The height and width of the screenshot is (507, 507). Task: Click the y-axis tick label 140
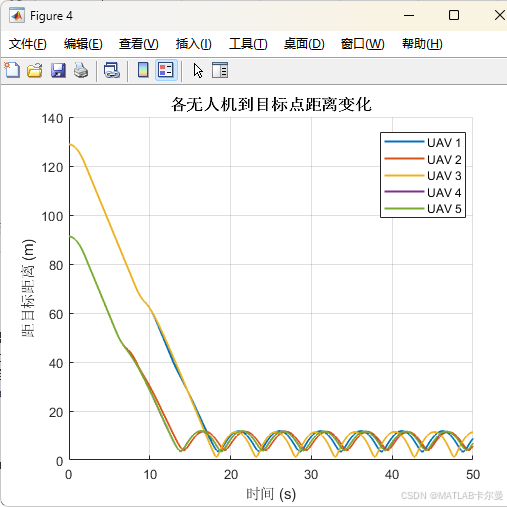[52, 118]
